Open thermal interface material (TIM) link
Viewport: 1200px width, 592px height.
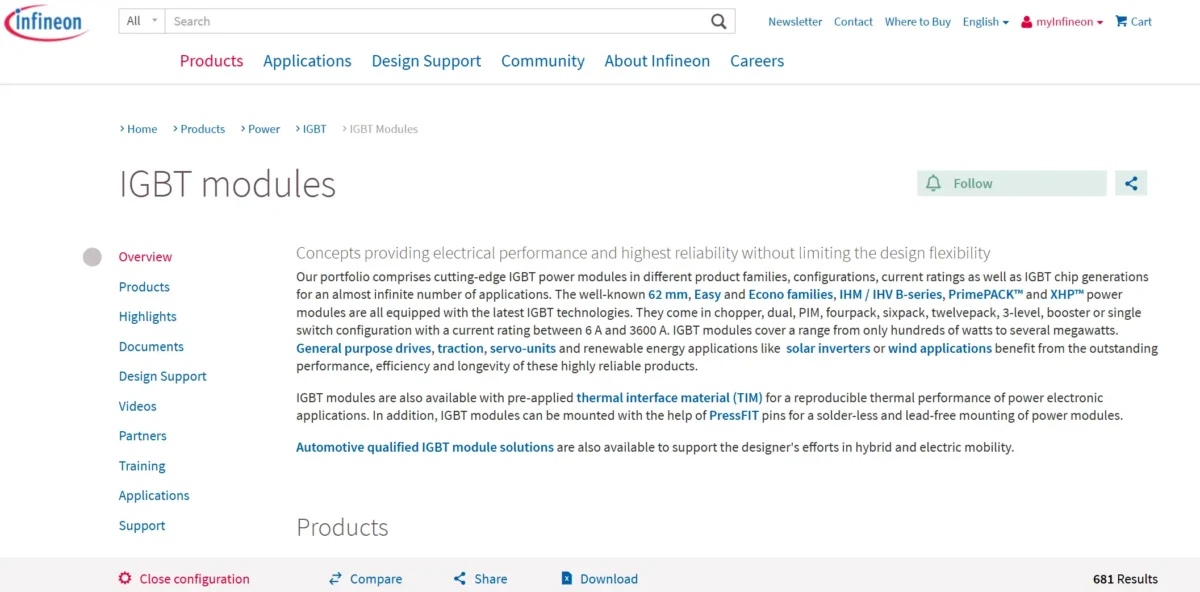click(x=669, y=398)
